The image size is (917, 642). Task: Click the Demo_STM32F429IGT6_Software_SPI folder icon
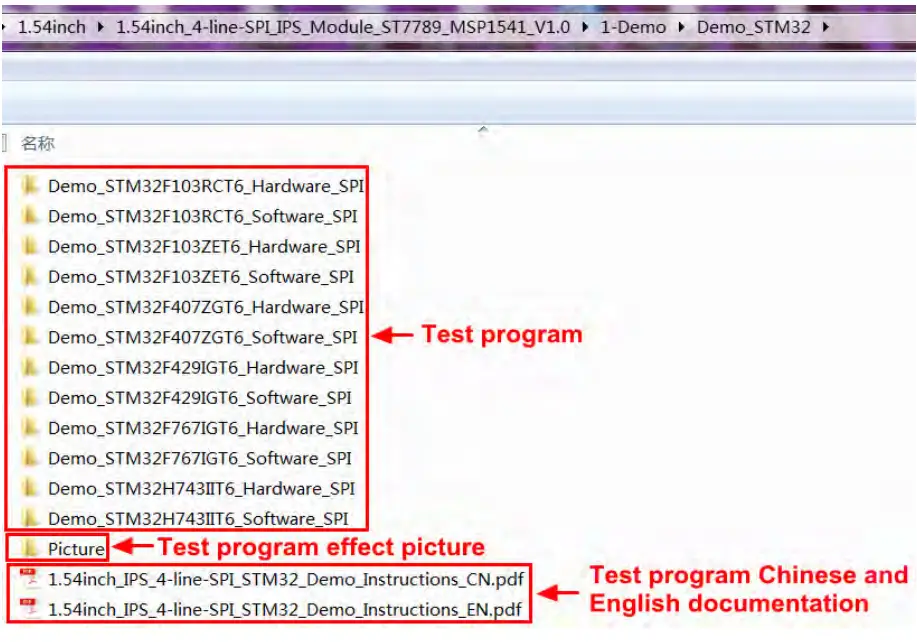[x=29, y=398]
